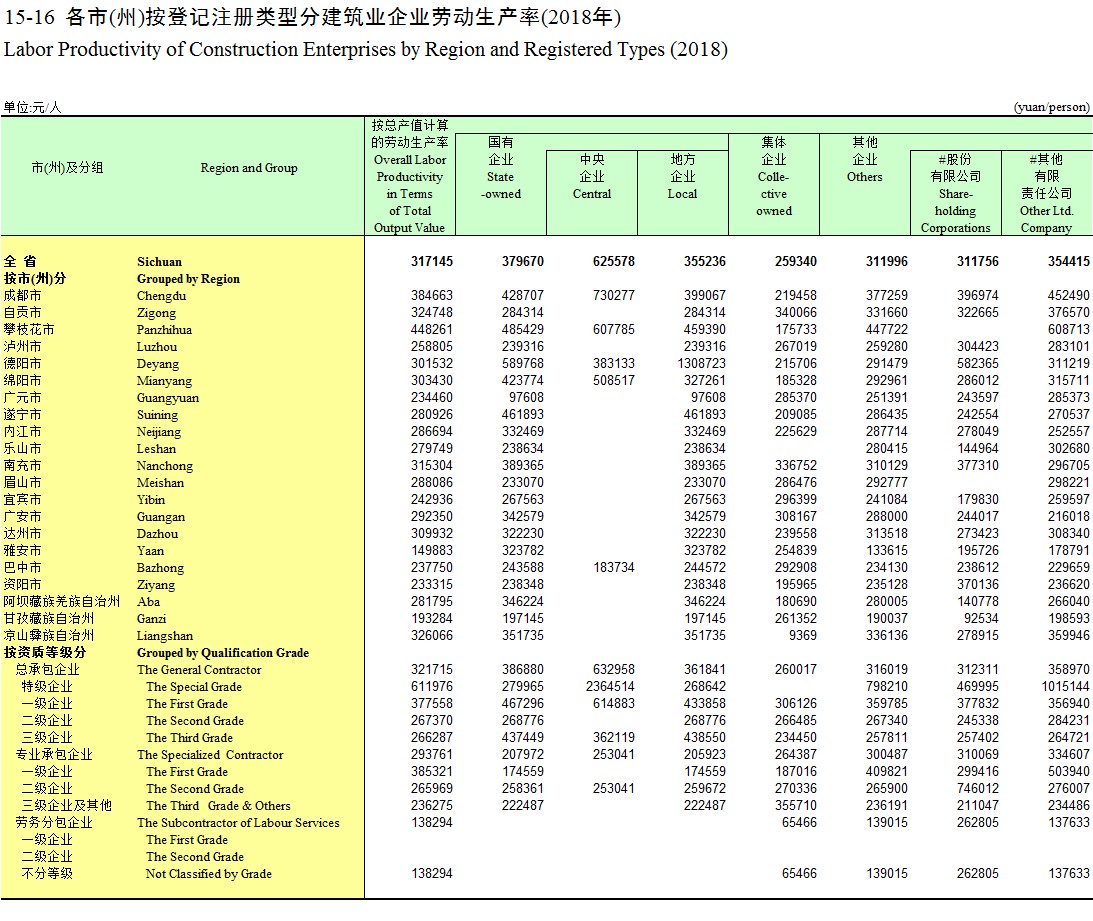The height and width of the screenshot is (921, 1093).
Task: Click the 'Guangan' row label
Action: pyautogui.click(x=160, y=517)
